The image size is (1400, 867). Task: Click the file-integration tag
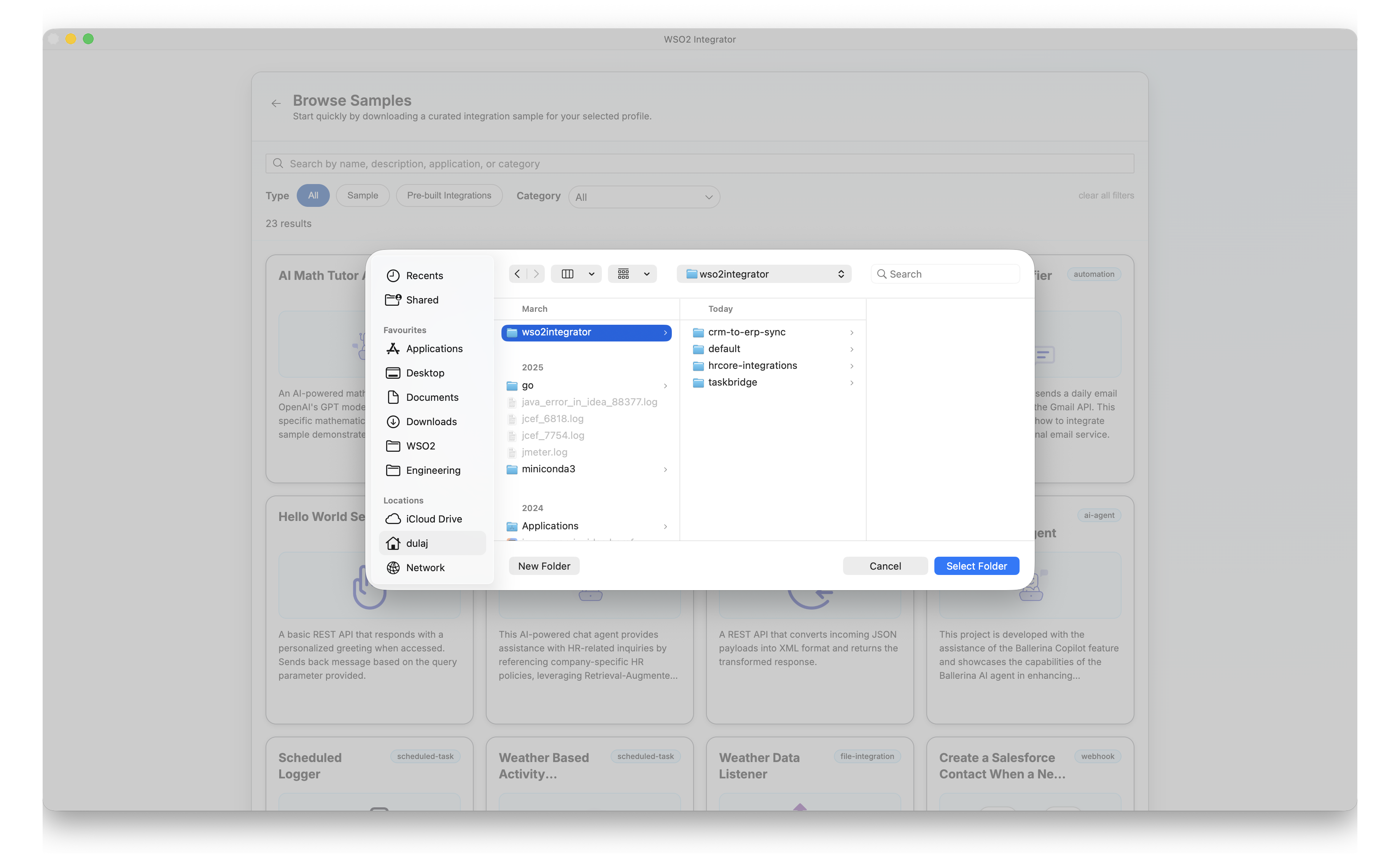867,757
